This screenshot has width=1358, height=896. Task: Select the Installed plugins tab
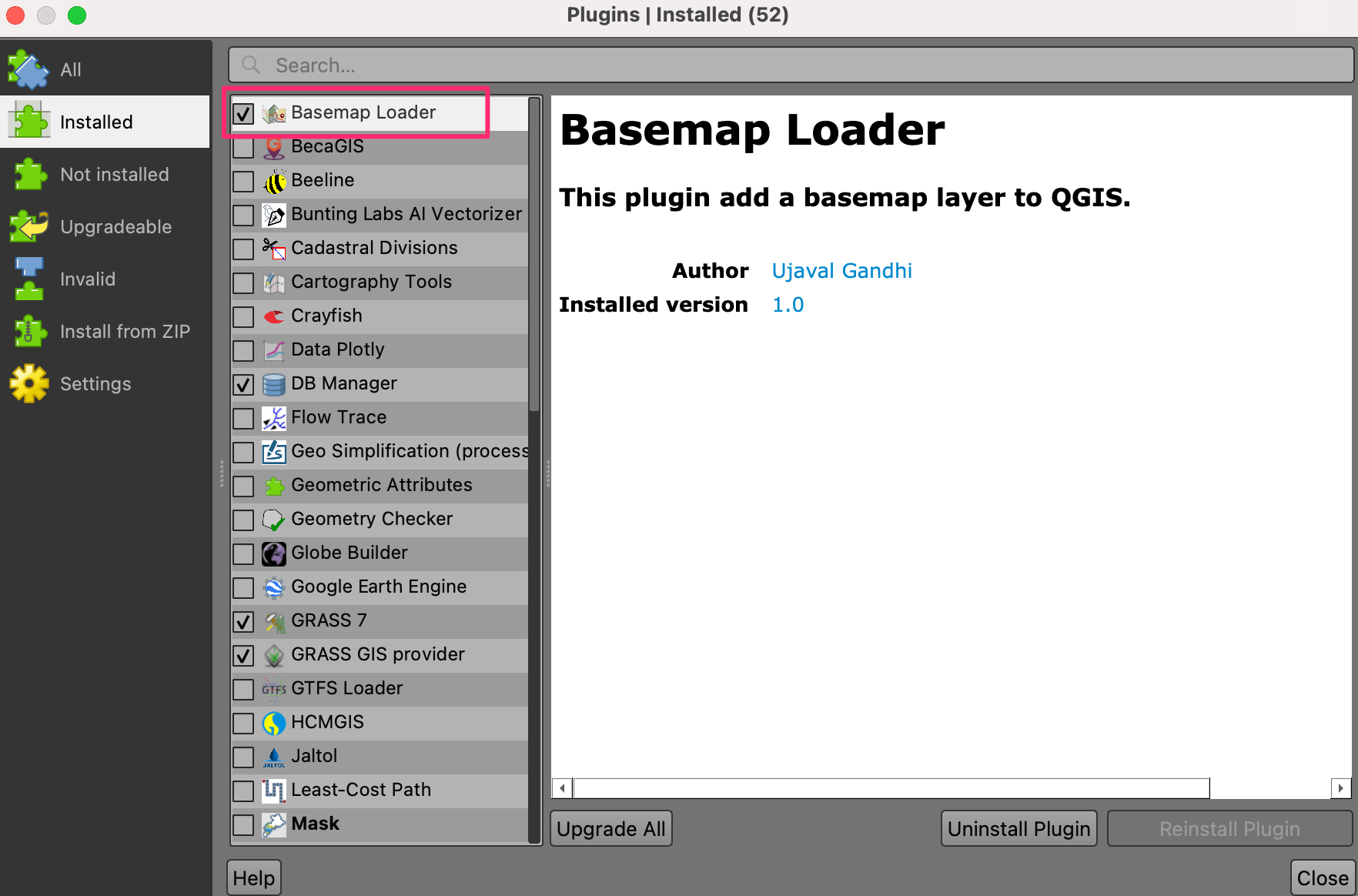click(105, 122)
